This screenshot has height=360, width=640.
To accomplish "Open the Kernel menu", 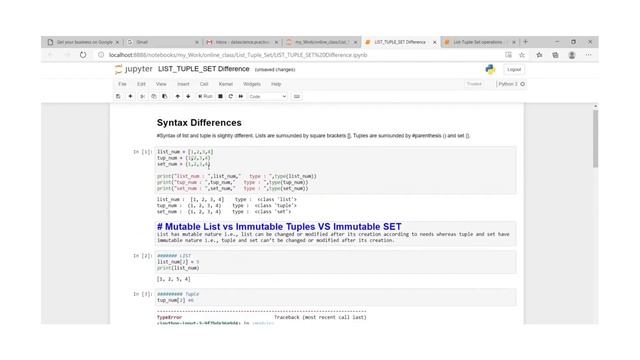I will [x=226, y=84].
